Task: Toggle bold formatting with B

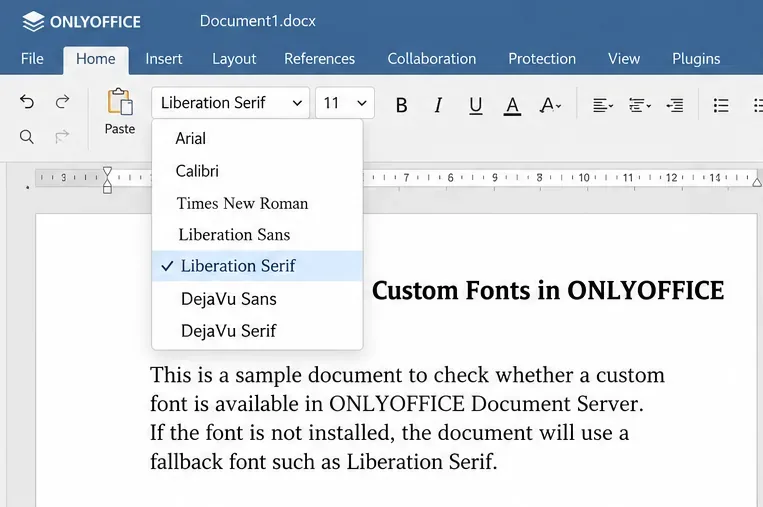Action: click(401, 105)
